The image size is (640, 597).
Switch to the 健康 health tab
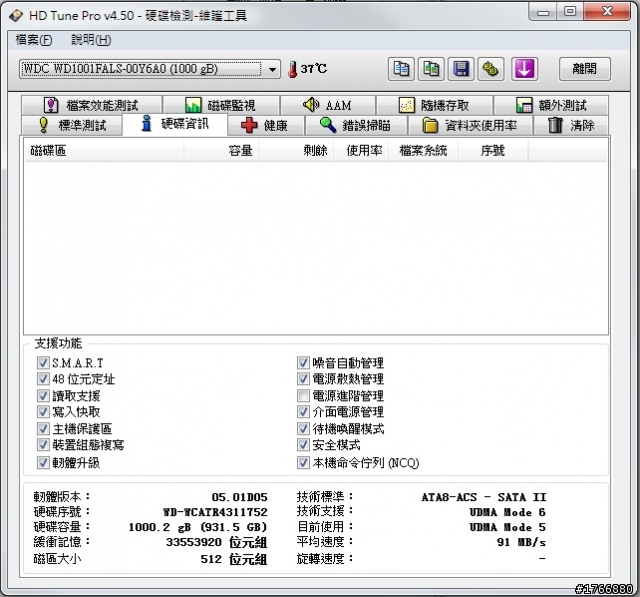pyautogui.click(x=266, y=125)
